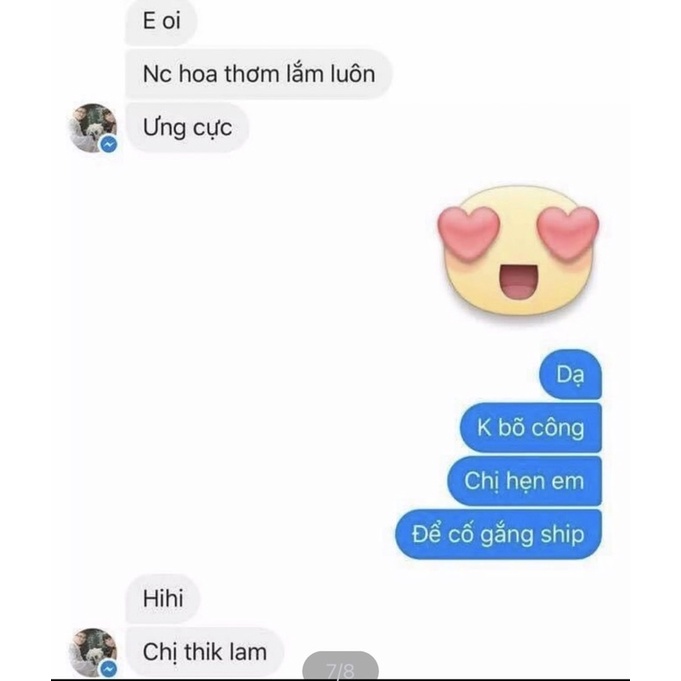Click the avatar beside "Chị thik lam" message
The image size is (681, 681).
pos(93,652)
